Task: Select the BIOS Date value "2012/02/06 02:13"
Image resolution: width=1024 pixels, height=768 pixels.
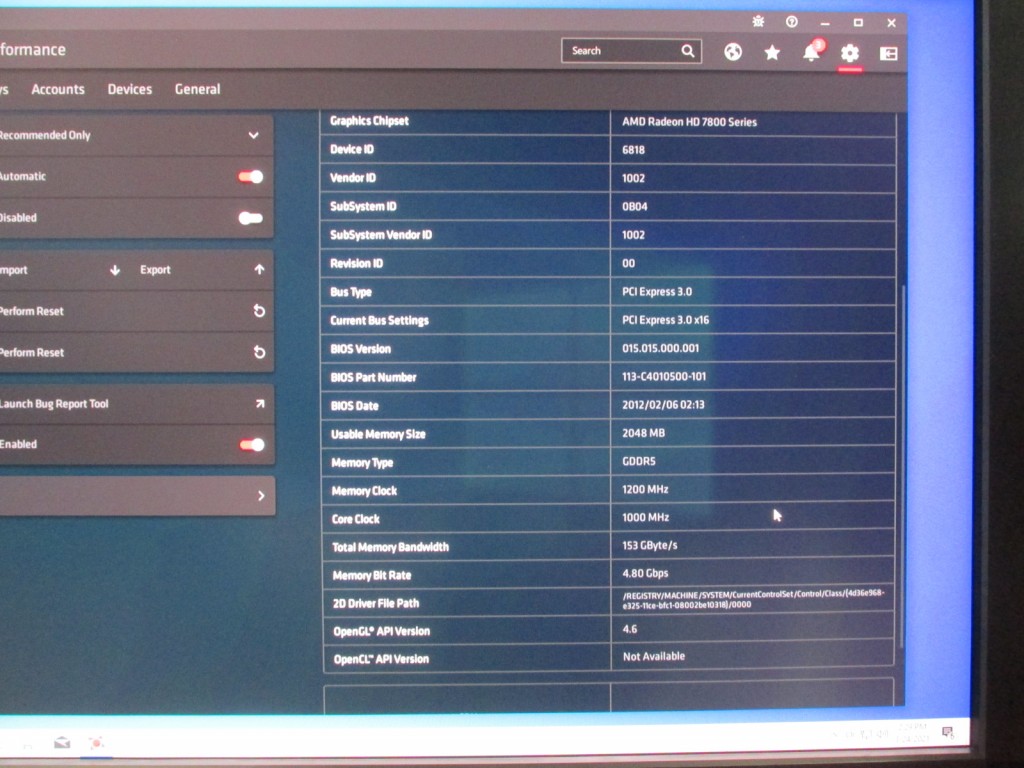Action: coord(663,405)
